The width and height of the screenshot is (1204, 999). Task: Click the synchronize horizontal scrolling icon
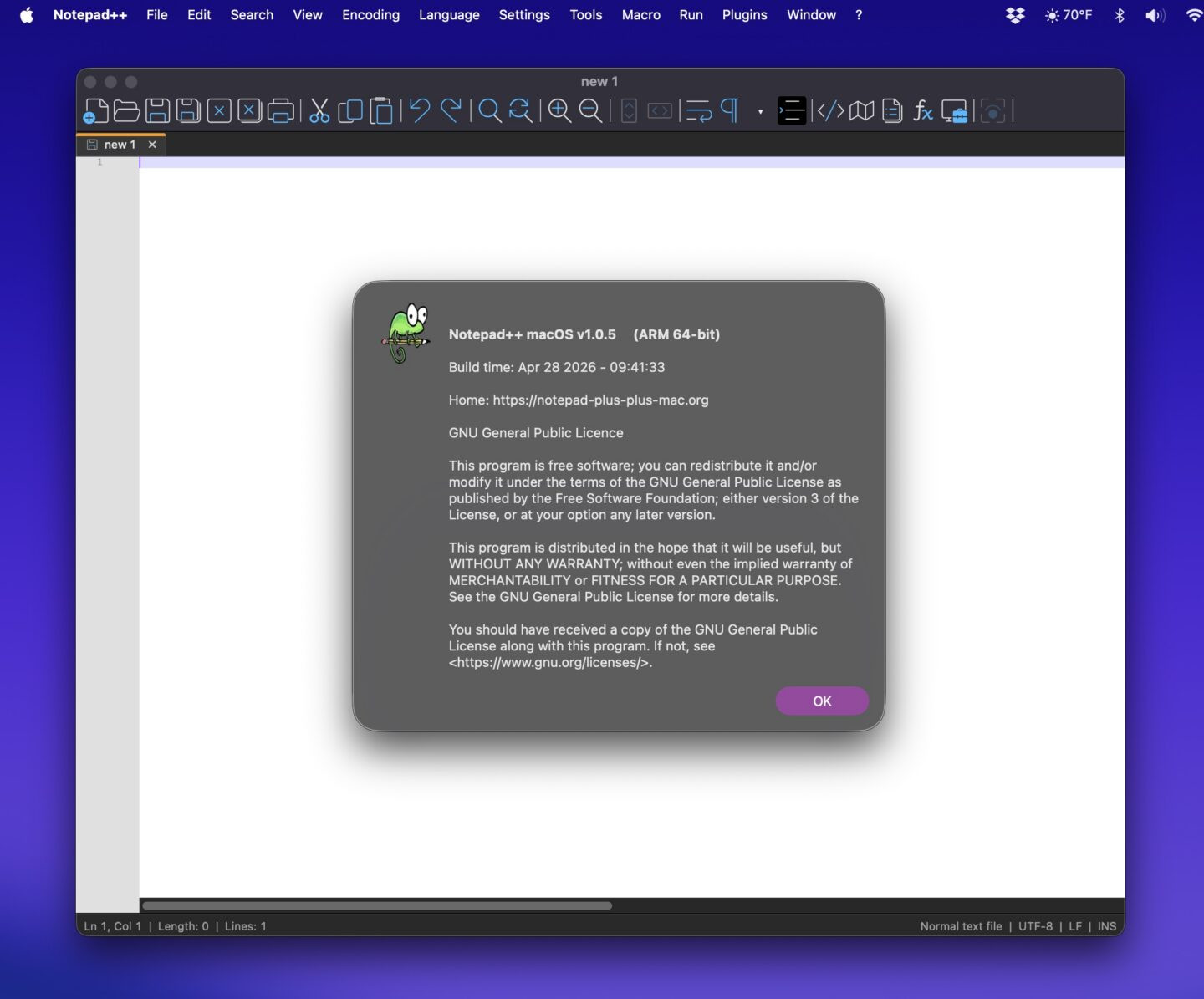tap(660, 111)
